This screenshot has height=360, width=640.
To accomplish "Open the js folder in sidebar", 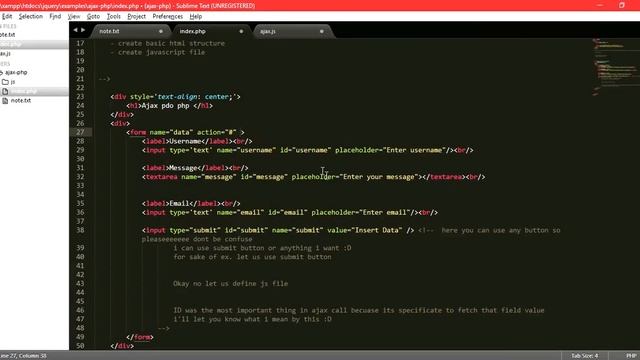I will tap(13, 82).
